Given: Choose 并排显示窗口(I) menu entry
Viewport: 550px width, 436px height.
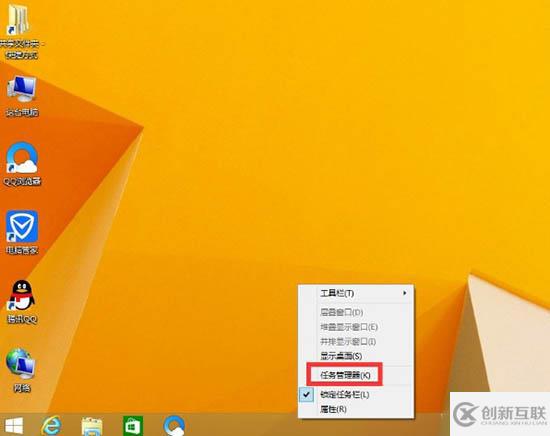Looking at the screenshot, I should [x=356, y=341].
